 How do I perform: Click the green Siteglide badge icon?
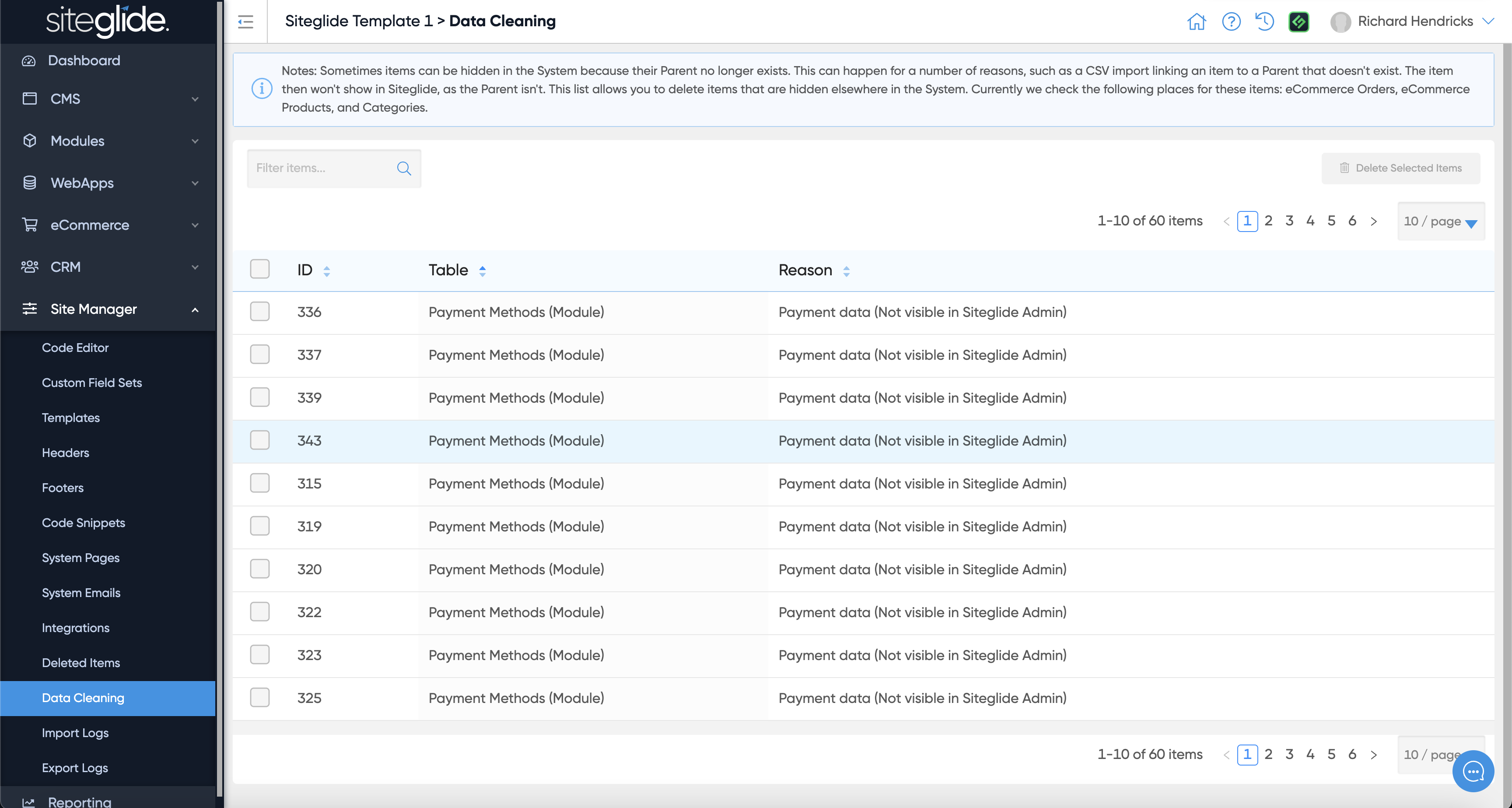1298,22
